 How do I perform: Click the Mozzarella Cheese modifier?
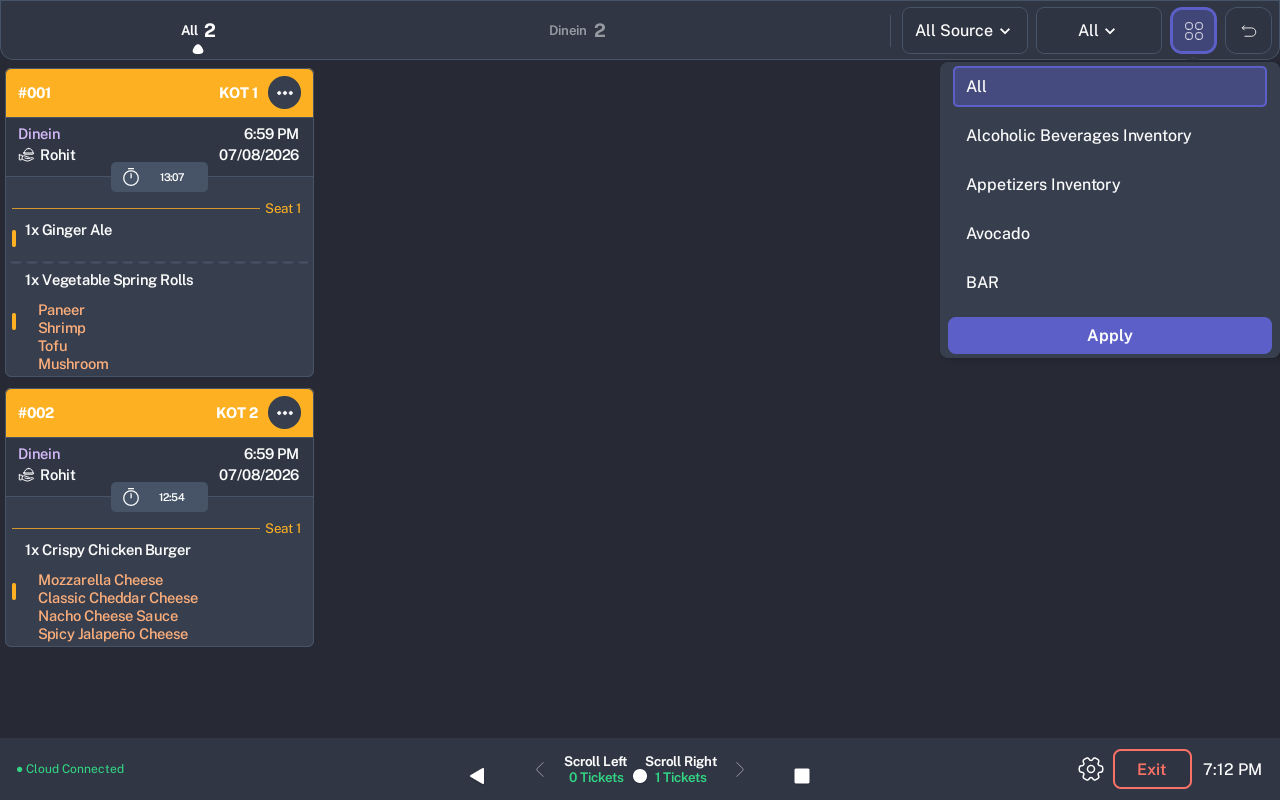pyautogui.click(x=101, y=580)
